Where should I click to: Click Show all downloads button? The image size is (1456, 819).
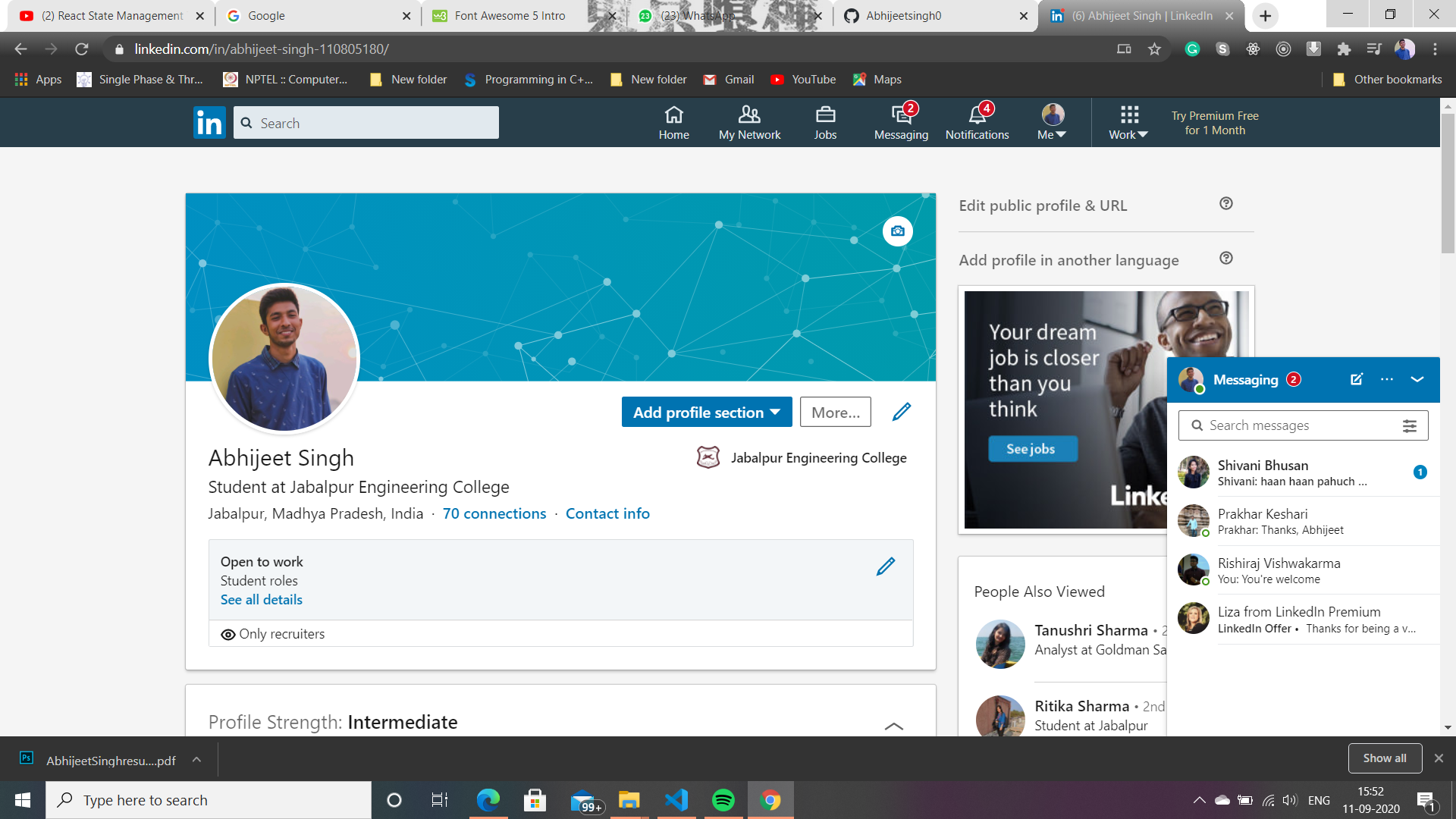click(1385, 758)
